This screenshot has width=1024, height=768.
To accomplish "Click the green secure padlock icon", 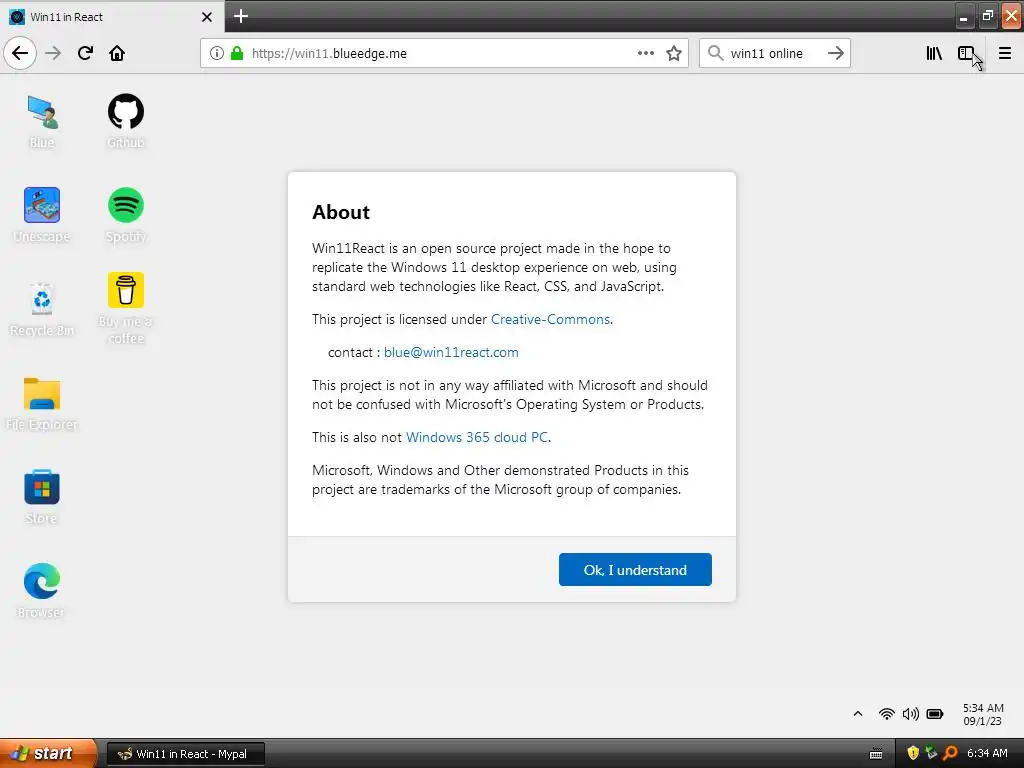I will [237, 54].
